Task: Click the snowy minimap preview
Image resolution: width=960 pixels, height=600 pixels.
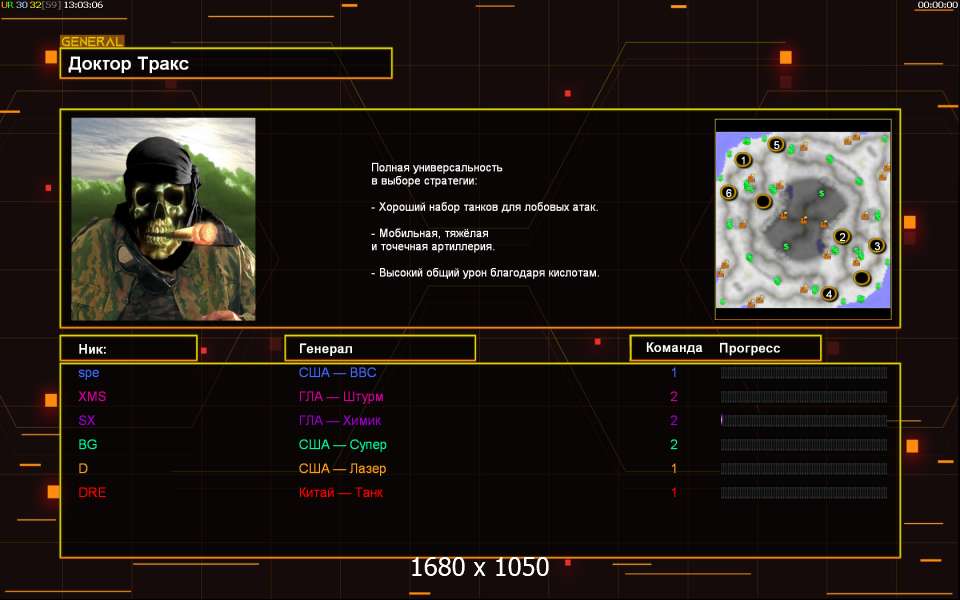Action: tap(803, 220)
